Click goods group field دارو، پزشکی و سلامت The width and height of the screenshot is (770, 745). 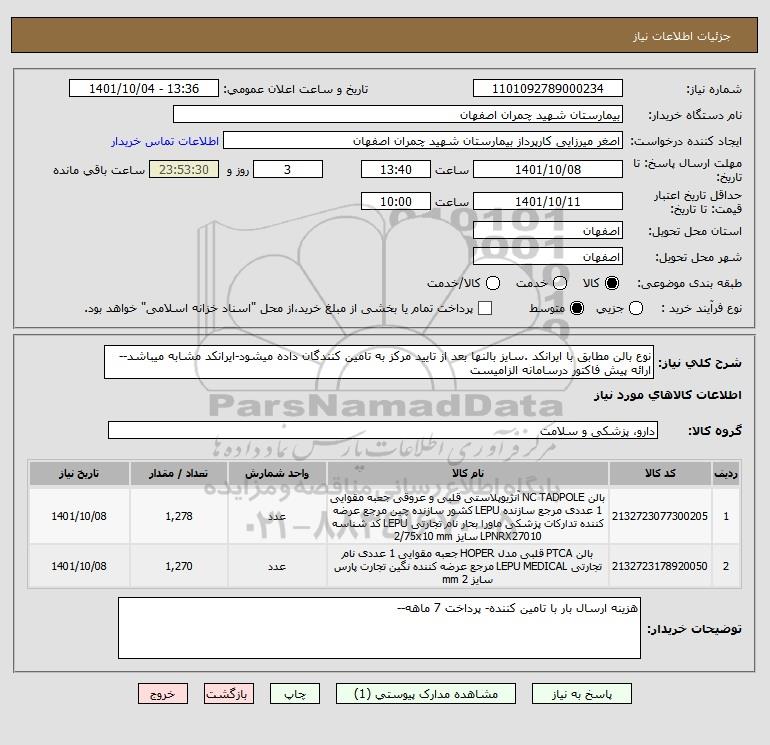(x=383, y=430)
